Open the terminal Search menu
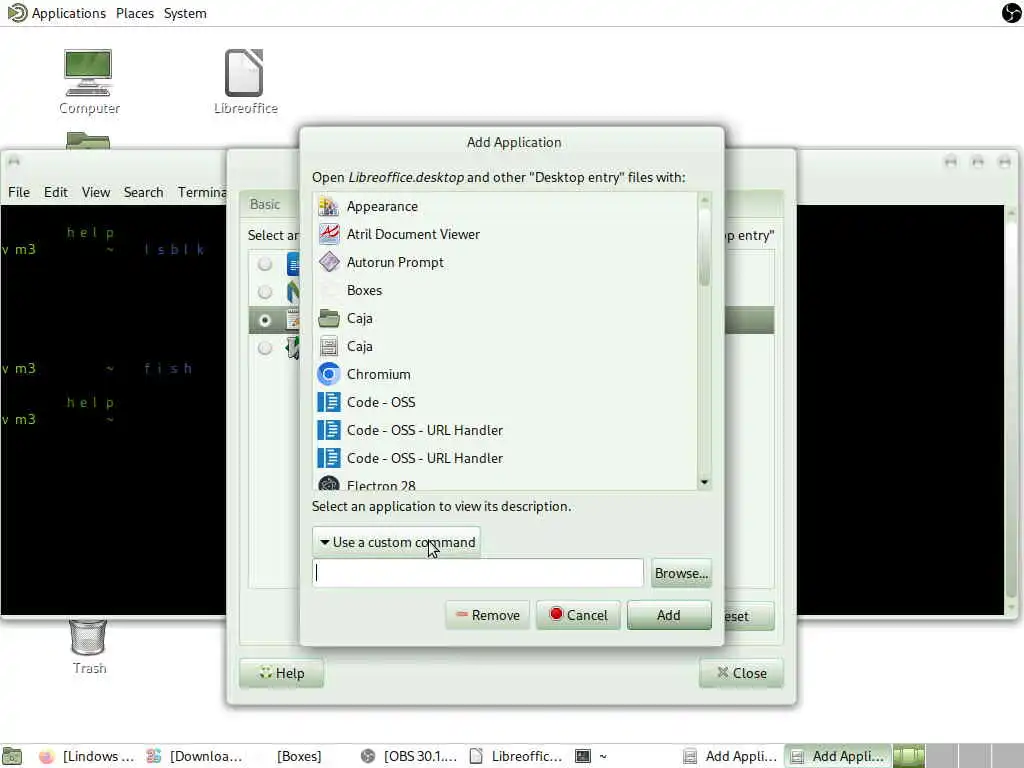 [x=143, y=192]
